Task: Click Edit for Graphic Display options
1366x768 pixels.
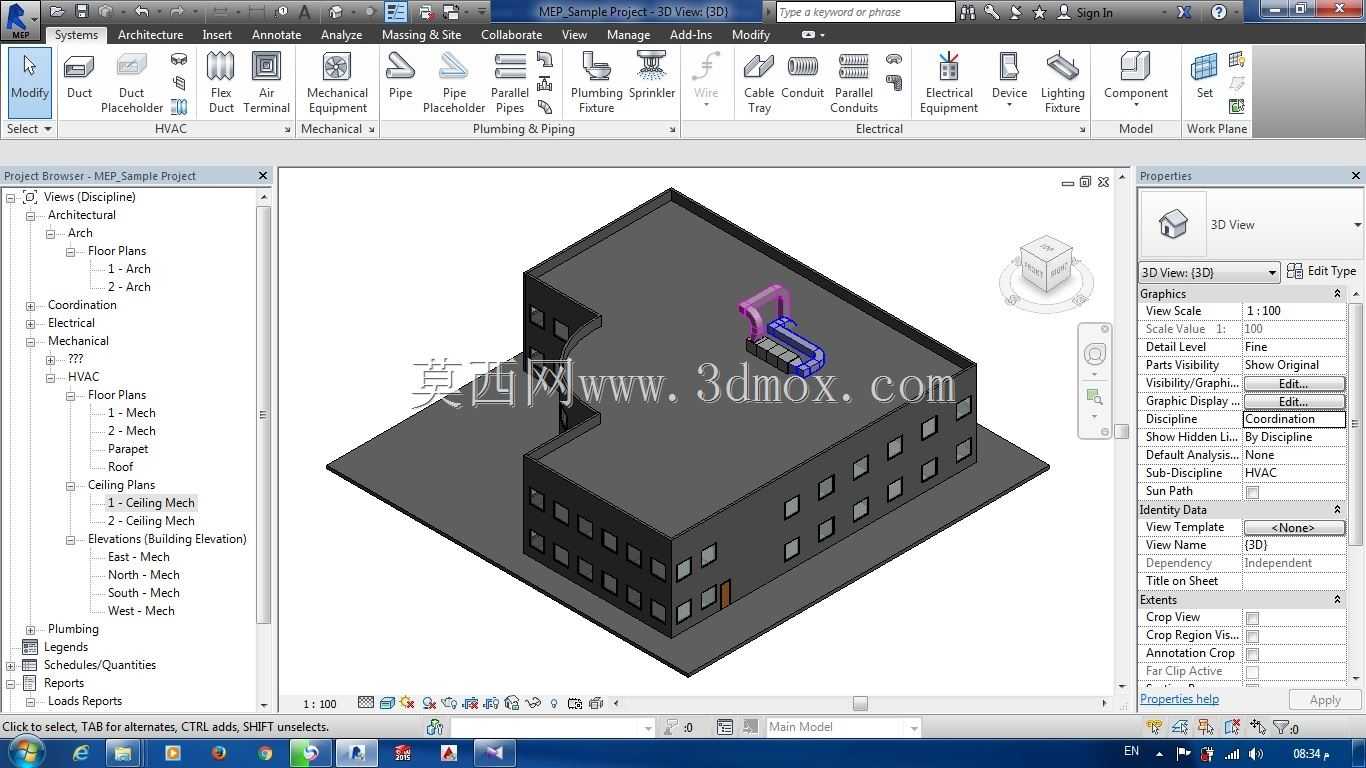Action: point(1293,402)
